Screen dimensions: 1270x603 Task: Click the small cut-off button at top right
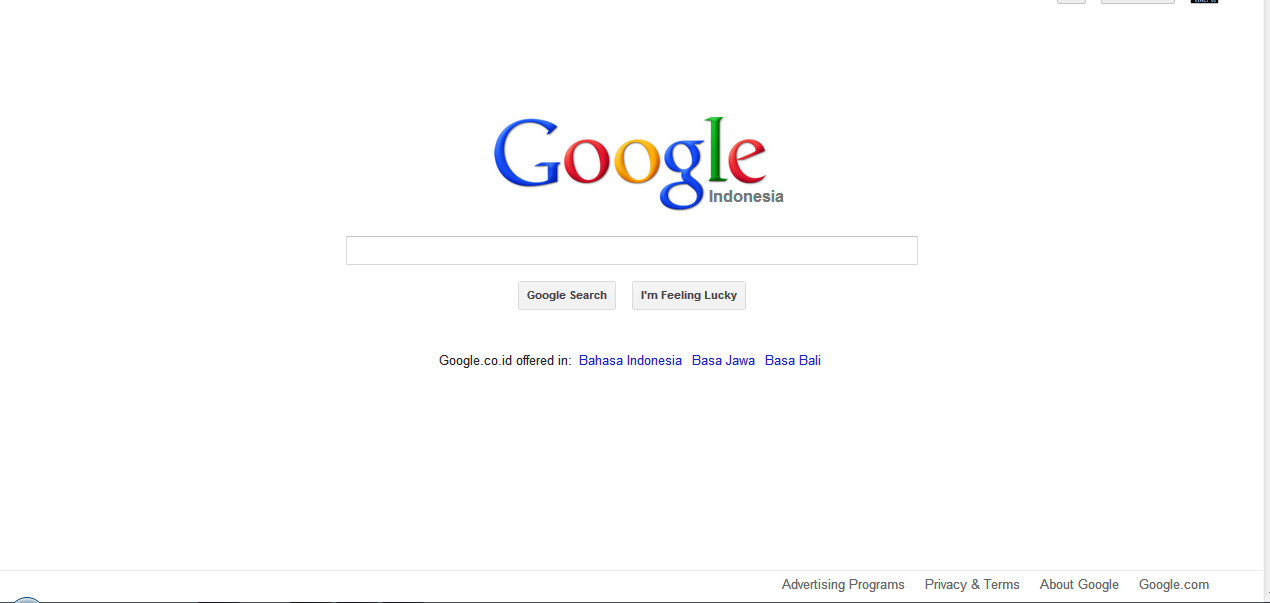pos(1071,1)
